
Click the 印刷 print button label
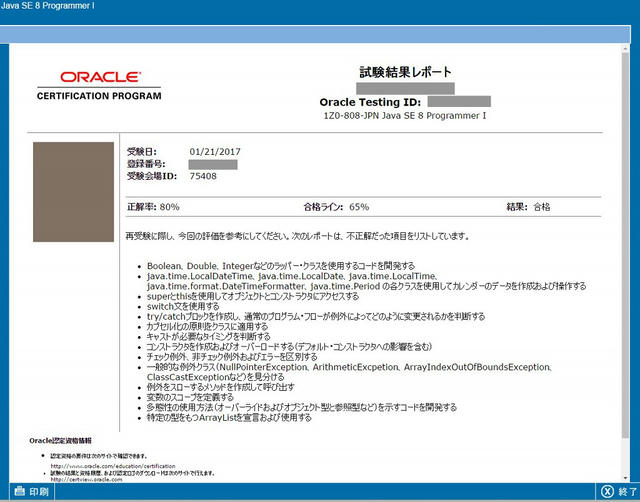click(39, 491)
